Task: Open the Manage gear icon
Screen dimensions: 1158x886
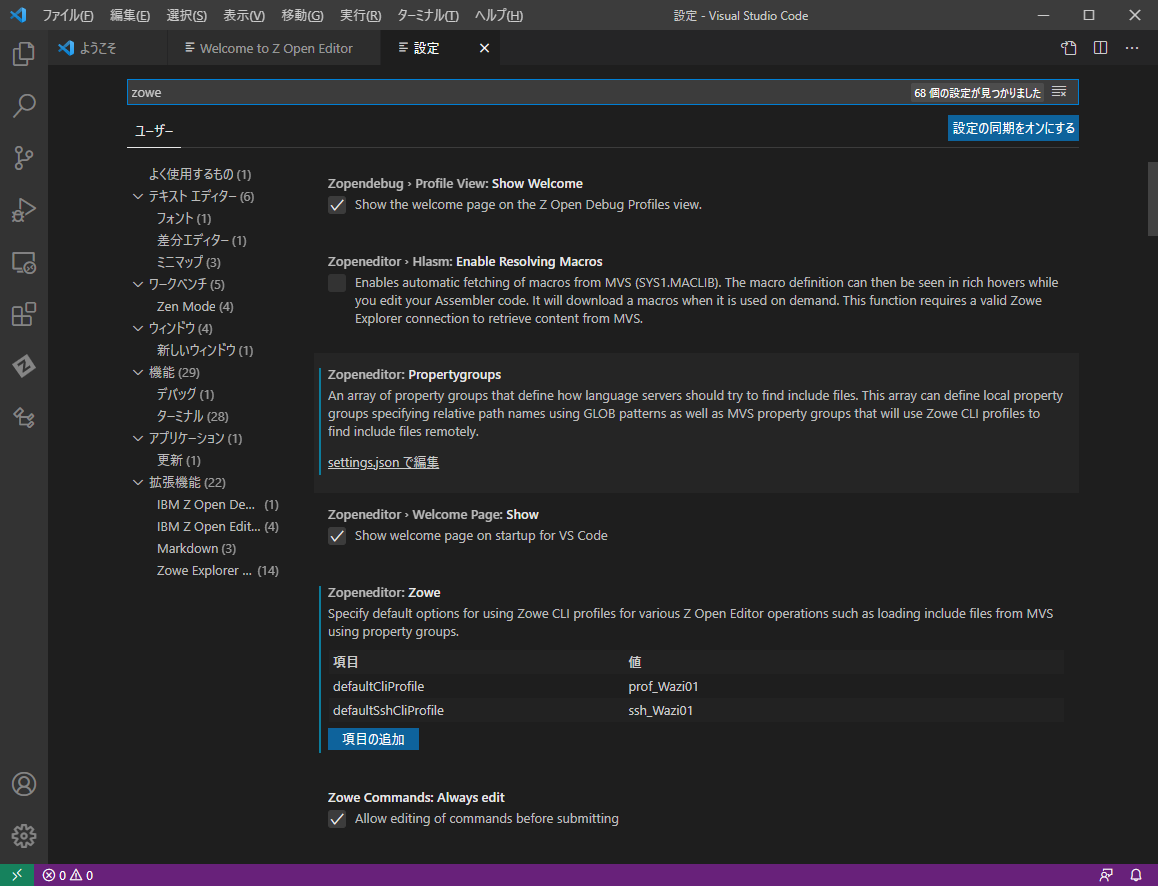Action: pyautogui.click(x=24, y=836)
